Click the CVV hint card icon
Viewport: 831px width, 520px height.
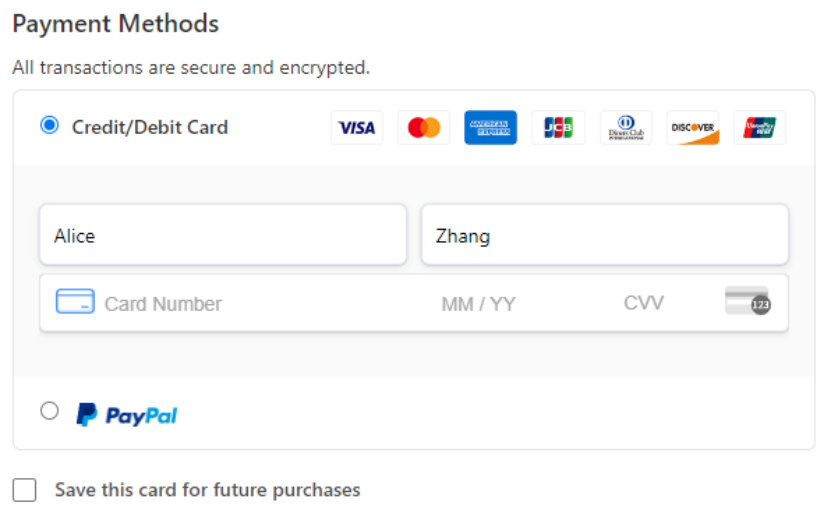(748, 301)
